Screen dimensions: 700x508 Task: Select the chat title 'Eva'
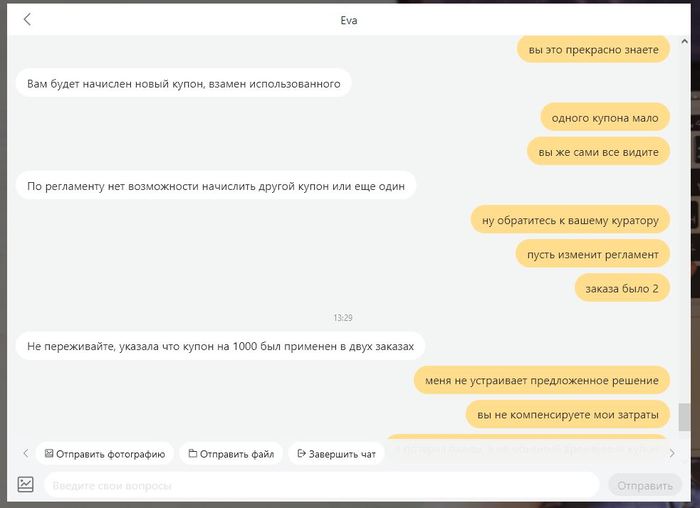(349, 20)
